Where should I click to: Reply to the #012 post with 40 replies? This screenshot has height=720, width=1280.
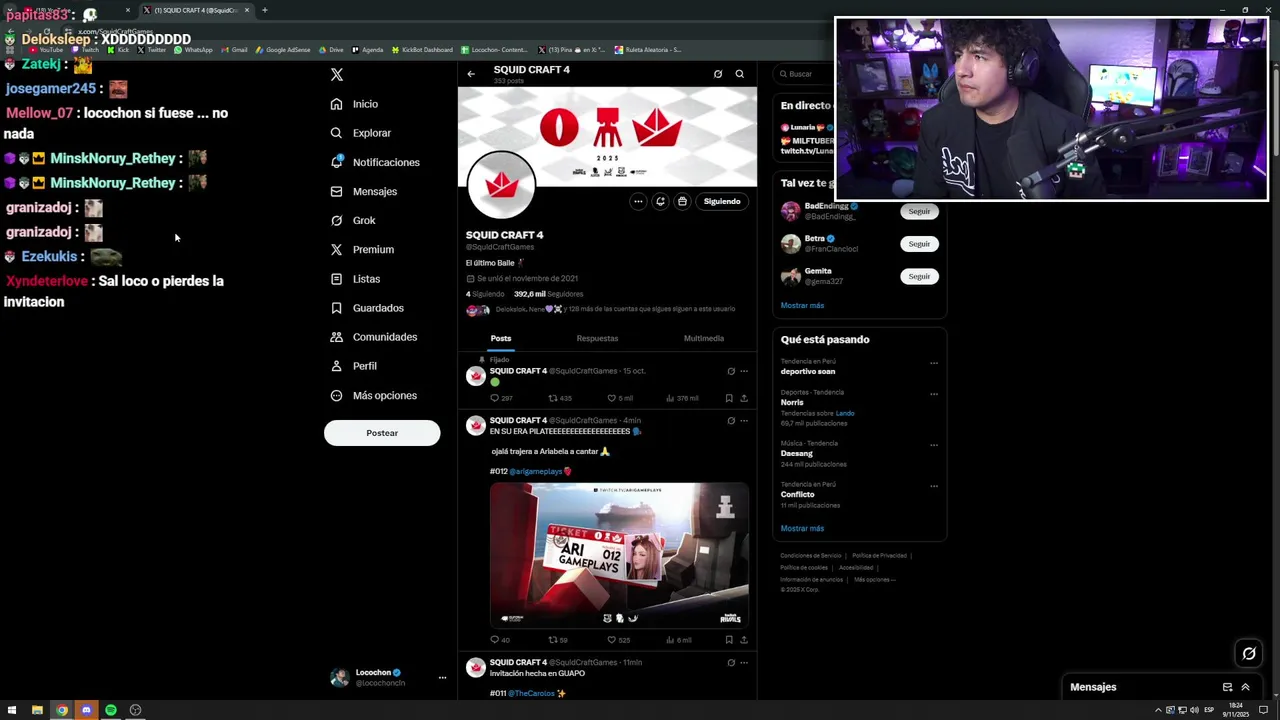500,640
